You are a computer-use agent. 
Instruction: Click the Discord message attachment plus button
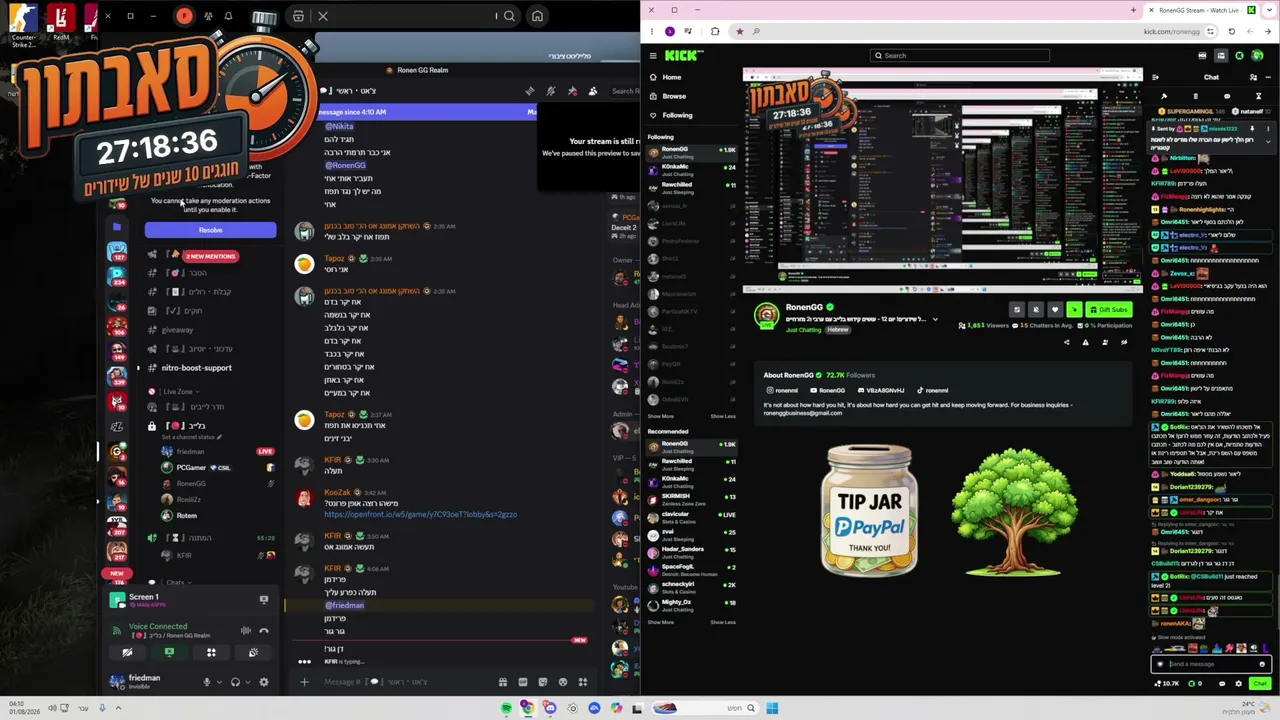(x=304, y=682)
